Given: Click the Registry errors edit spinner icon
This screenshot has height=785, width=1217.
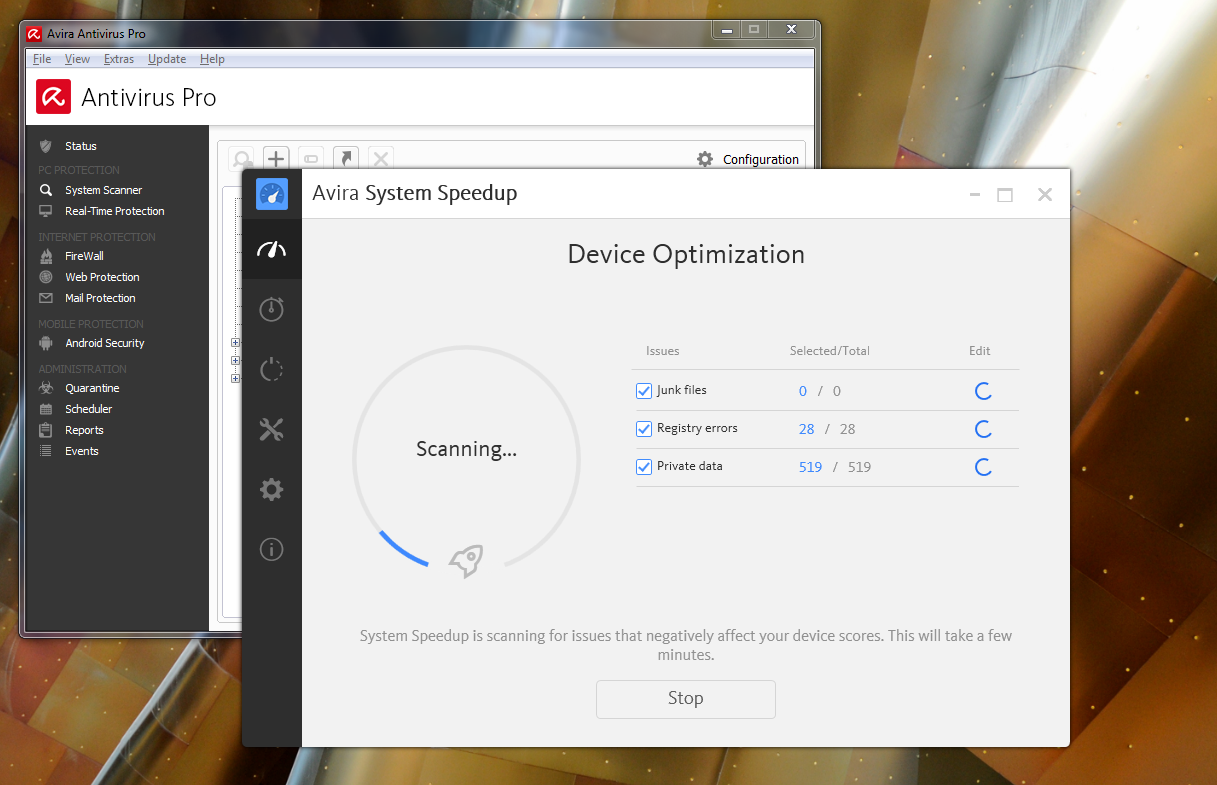Looking at the screenshot, I should point(983,429).
